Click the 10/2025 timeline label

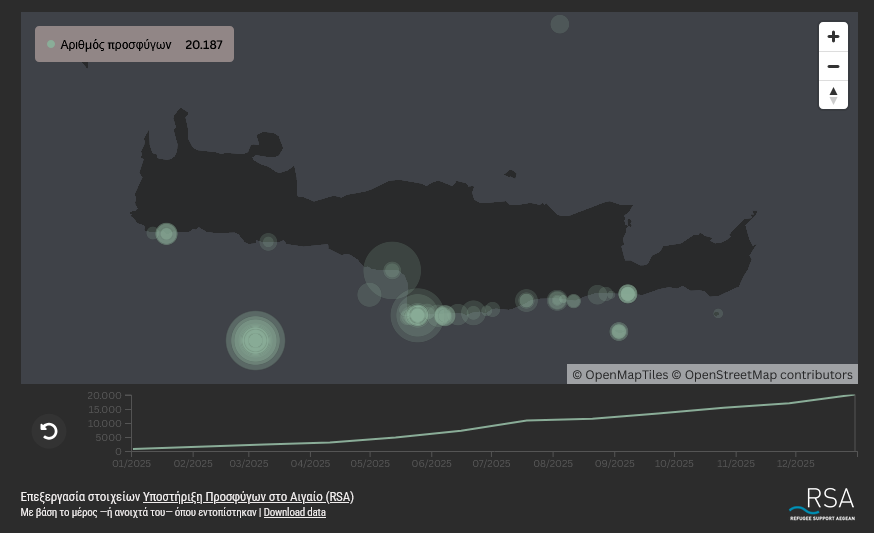click(x=674, y=464)
